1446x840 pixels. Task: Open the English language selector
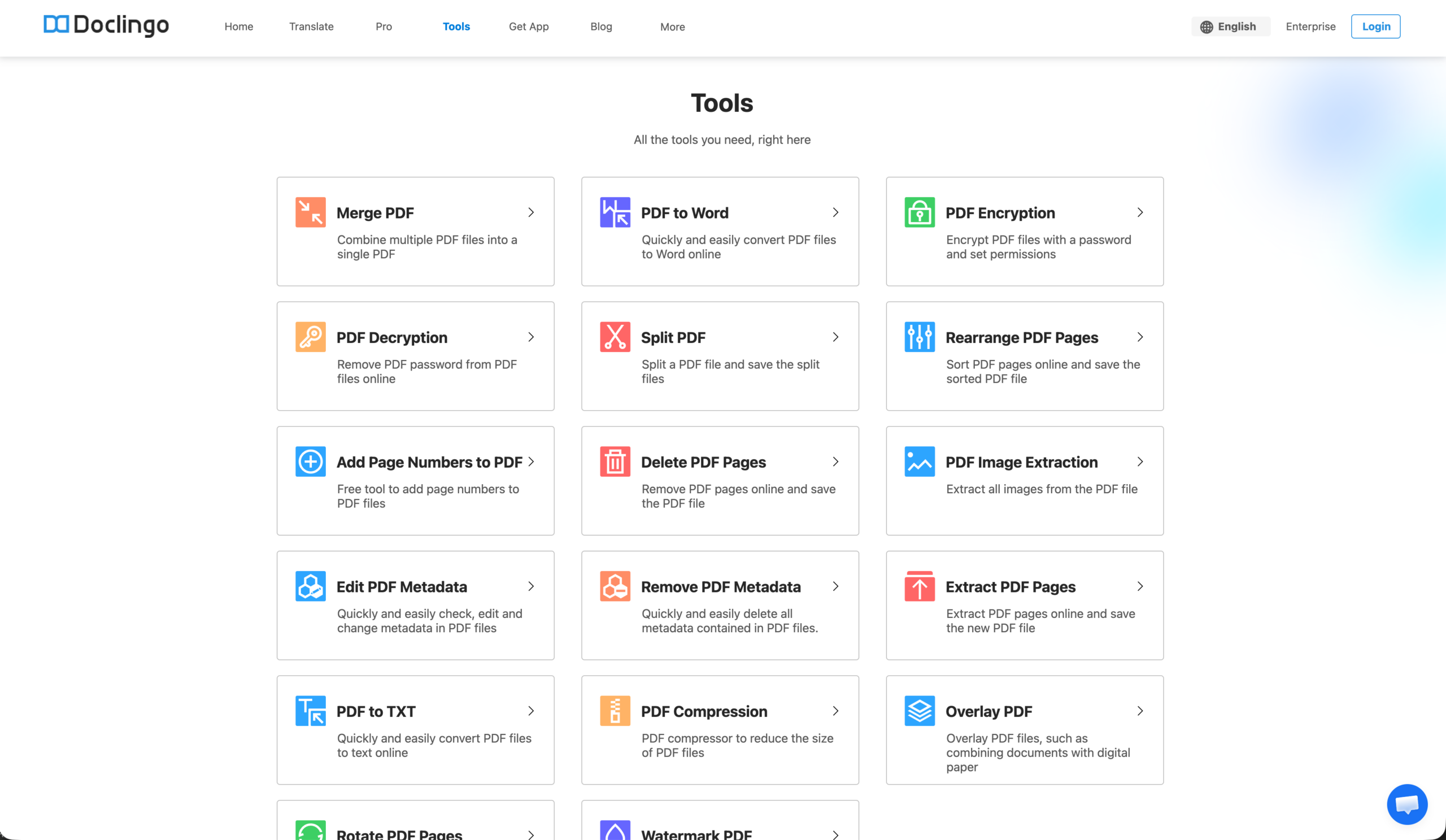[x=1230, y=27]
